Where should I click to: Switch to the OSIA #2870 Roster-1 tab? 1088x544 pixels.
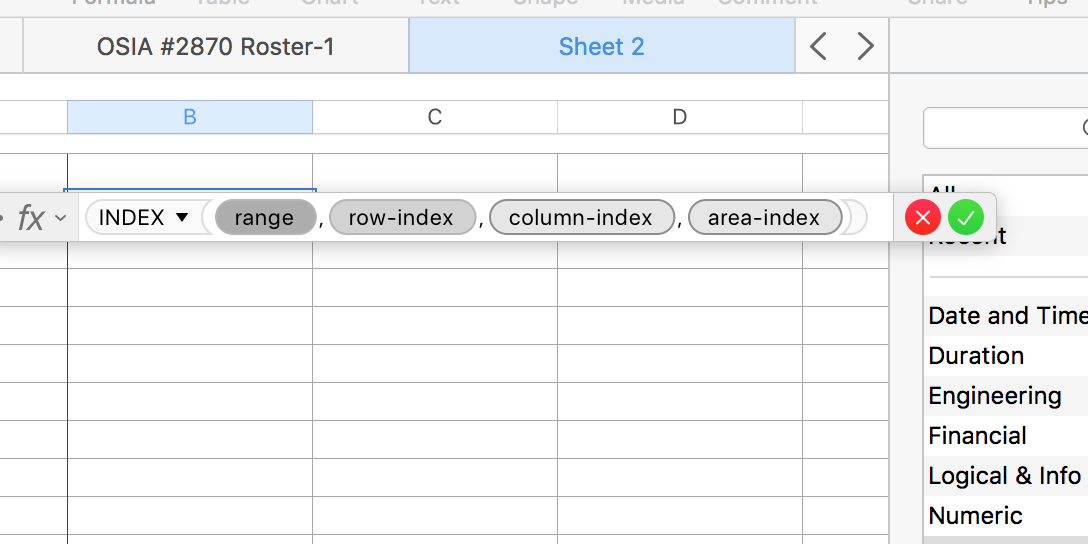pyautogui.click(x=215, y=46)
